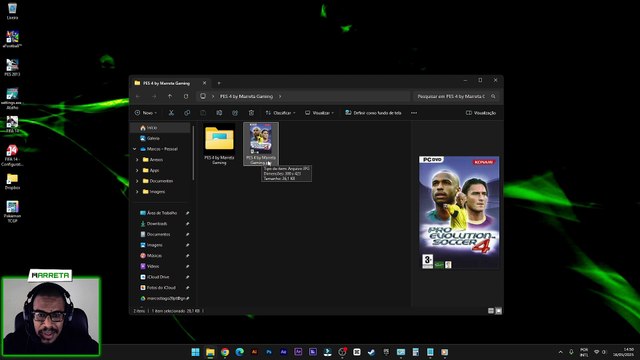The image size is (640, 360).
Task: Click the Delete trash icon in toolbar
Action: (x=251, y=113)
